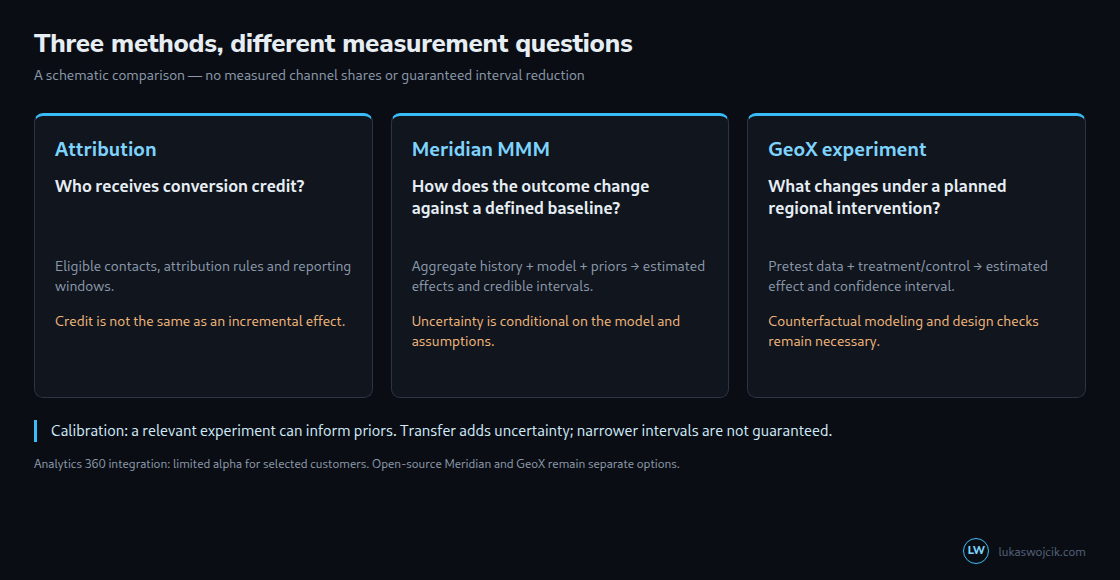Click the defined baseline question text
Viewport: 1120px width, 580px height.
point(530,197)
